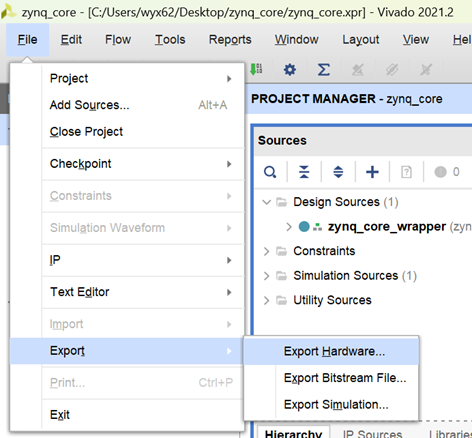Click the green program device arrow icon
The image size is (472, 438).
[x=256, y=69]
